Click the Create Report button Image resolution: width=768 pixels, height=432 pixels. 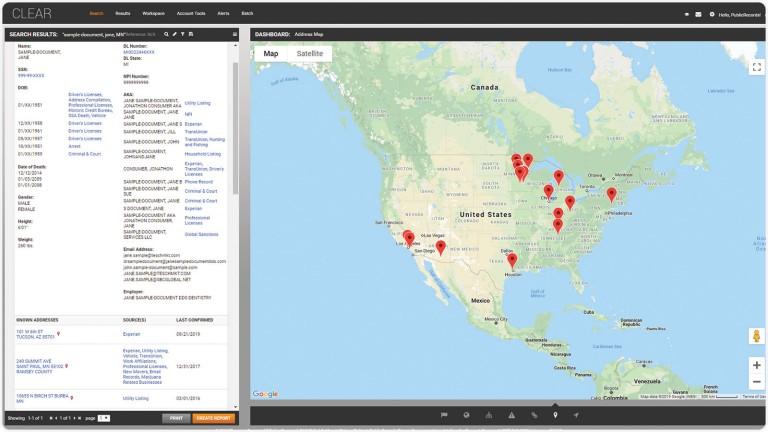click(x=214, y=418)
